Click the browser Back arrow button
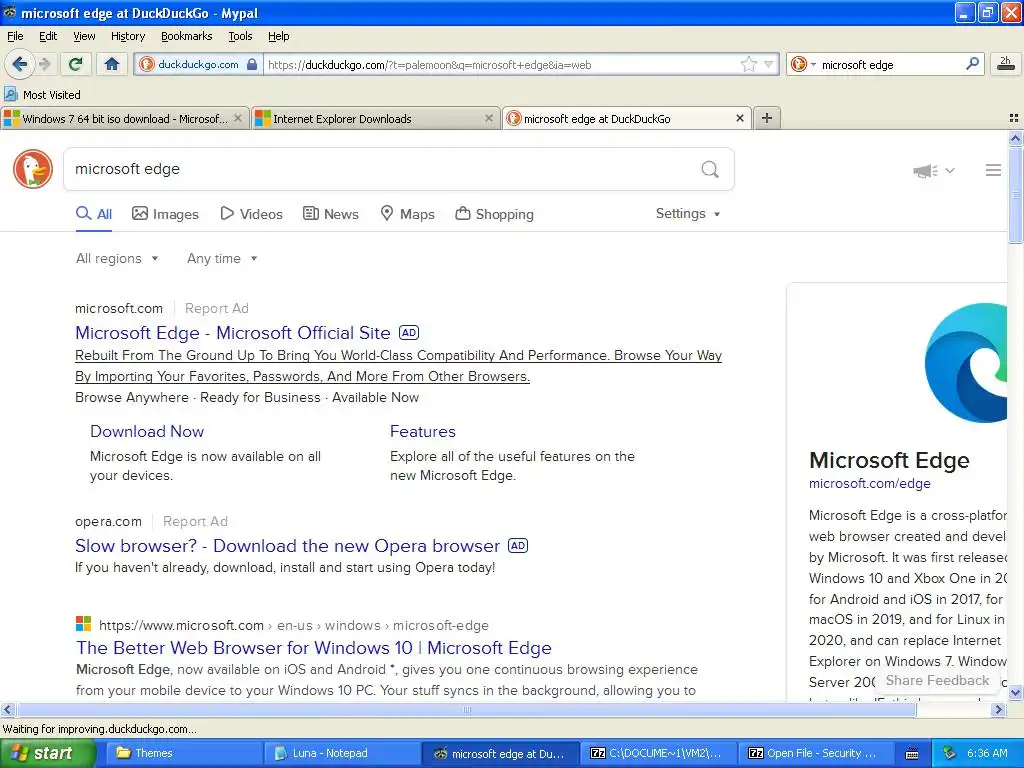The image size is (1024, 768). tap(20, 64)
